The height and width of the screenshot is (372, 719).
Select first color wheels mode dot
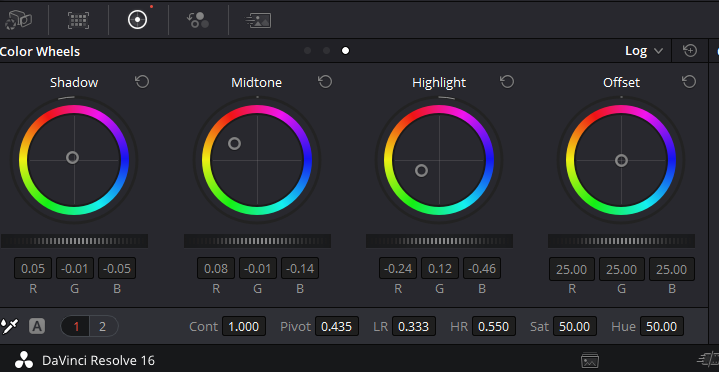[x=307, y=50]
